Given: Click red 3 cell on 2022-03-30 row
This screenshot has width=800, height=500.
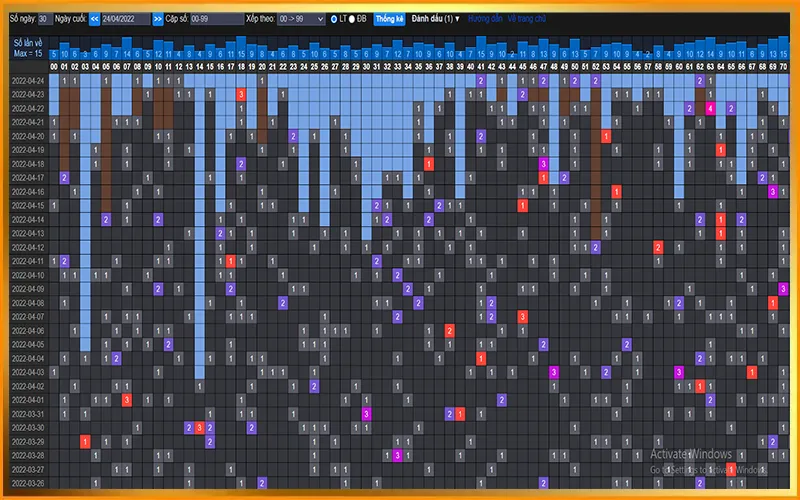Looking at the screenshot, I should pyautogui.click(x=199, y=428).
